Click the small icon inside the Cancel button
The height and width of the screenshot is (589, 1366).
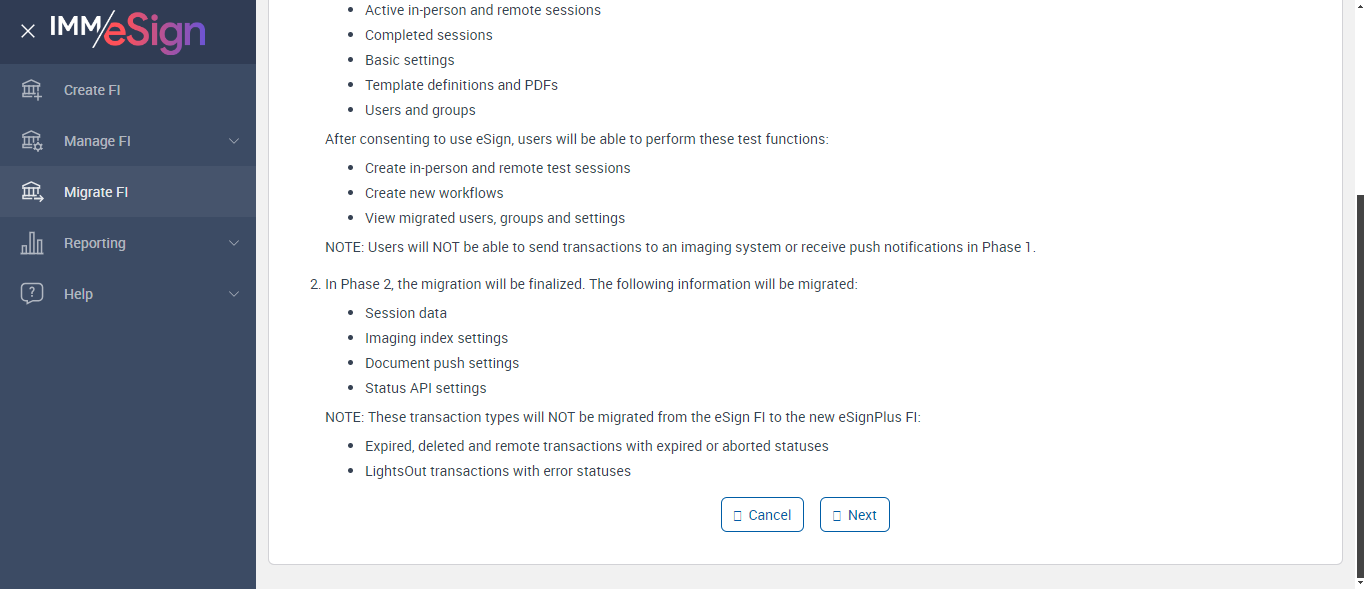(738, 516)
